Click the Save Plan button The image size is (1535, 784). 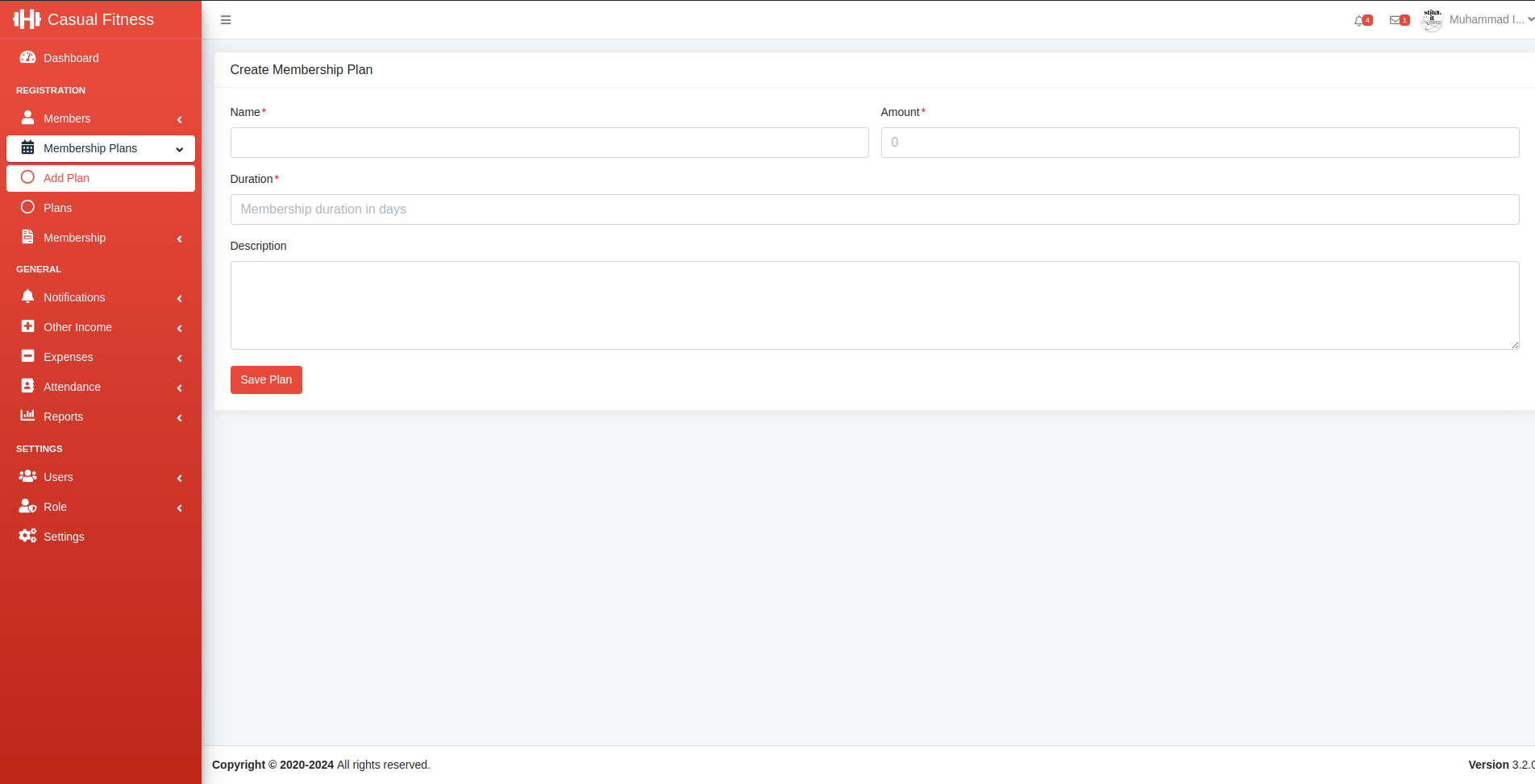pos(266,380)
